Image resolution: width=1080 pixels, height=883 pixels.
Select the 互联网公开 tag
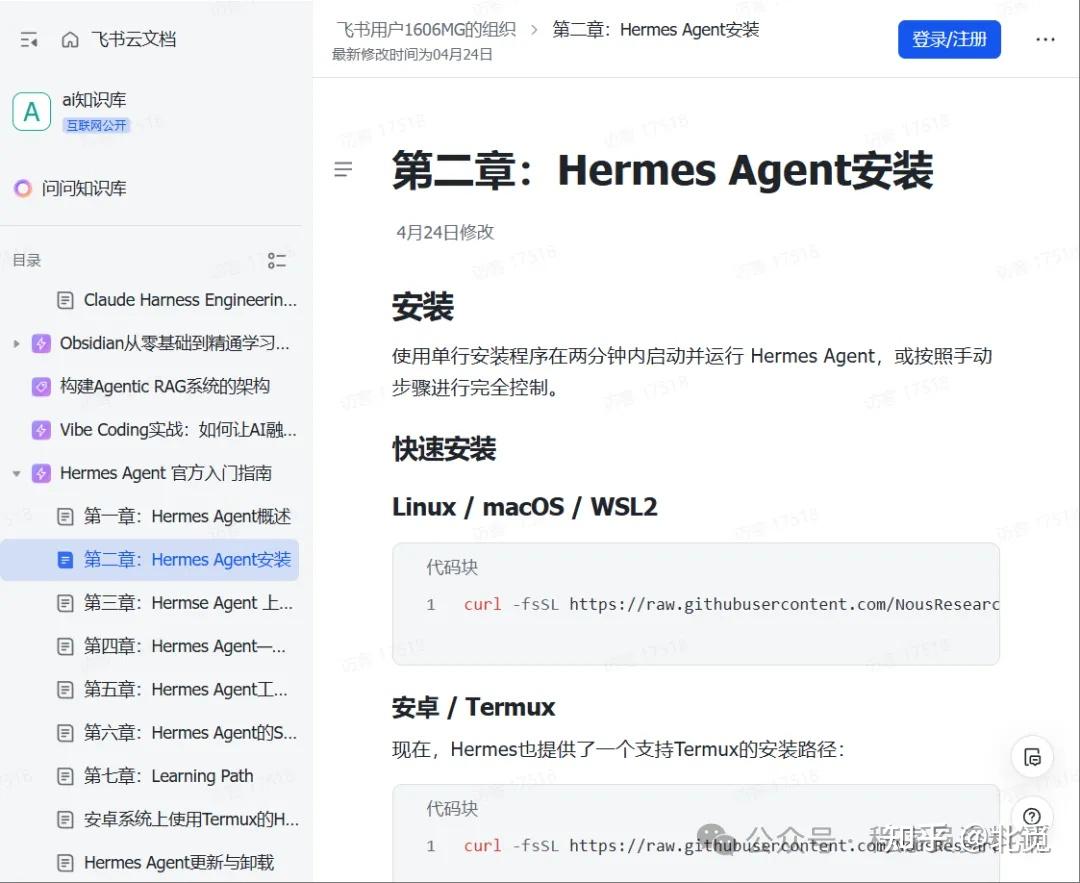pos(96,125)
